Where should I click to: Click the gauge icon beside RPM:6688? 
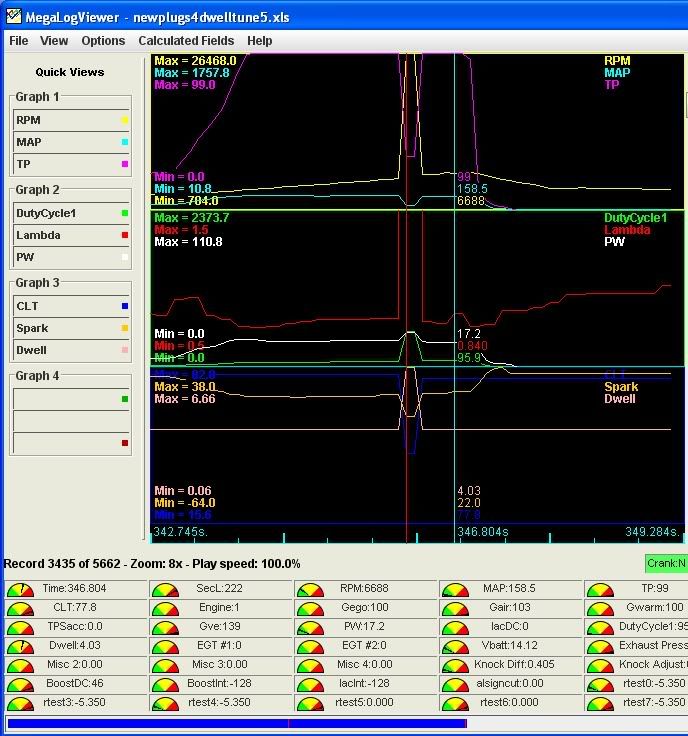coord(309,590)
